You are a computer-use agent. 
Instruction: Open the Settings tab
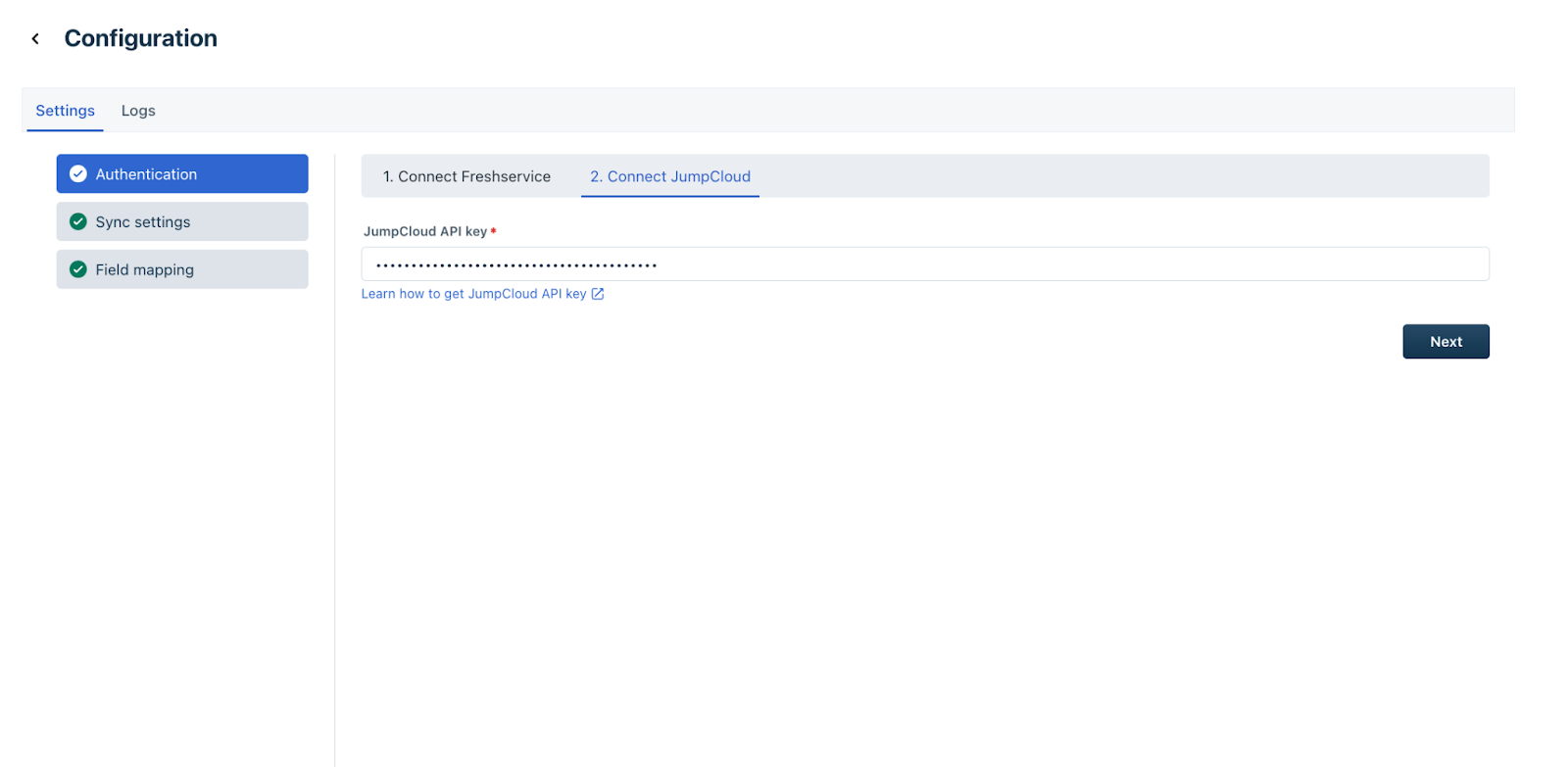pyautogui.click(x=65, y=111)
